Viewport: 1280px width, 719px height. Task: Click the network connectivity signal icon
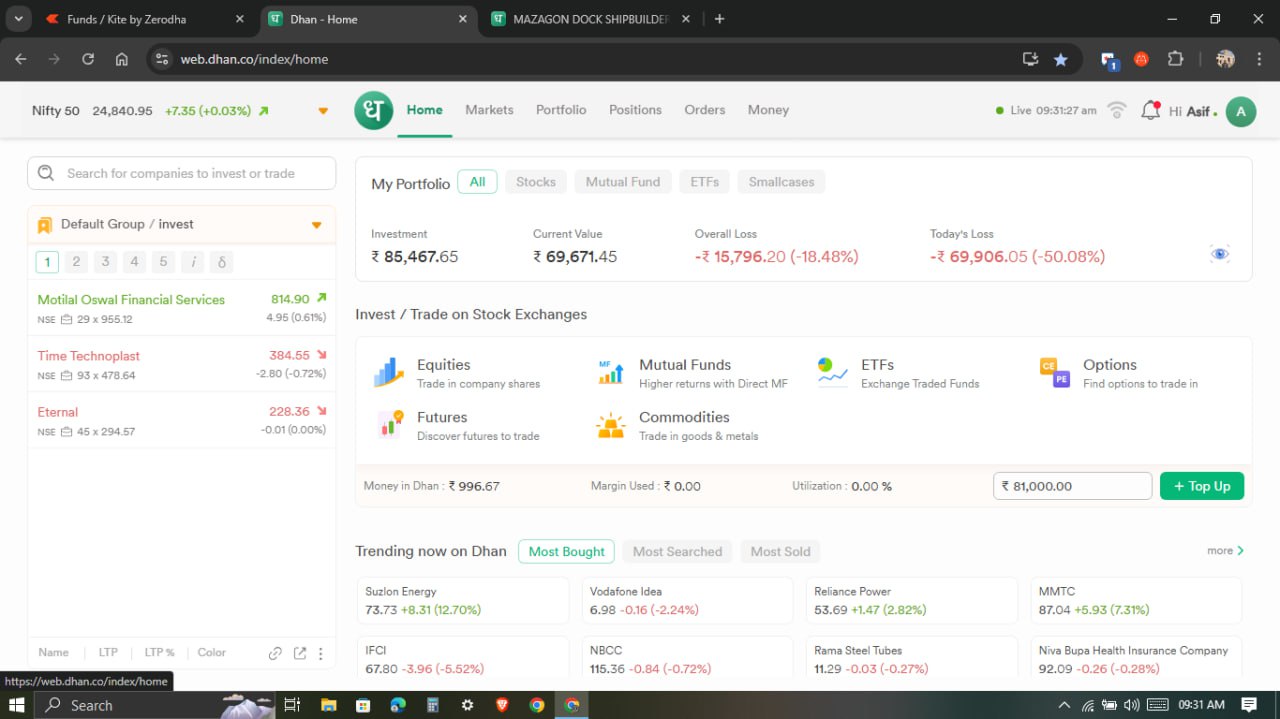tap(1117, 110)
